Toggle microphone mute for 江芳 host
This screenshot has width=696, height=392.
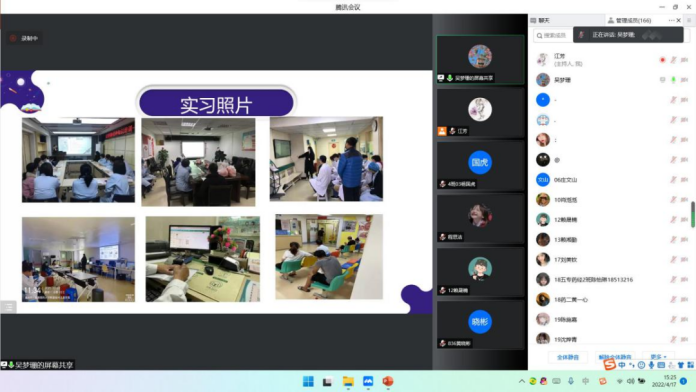673,60
